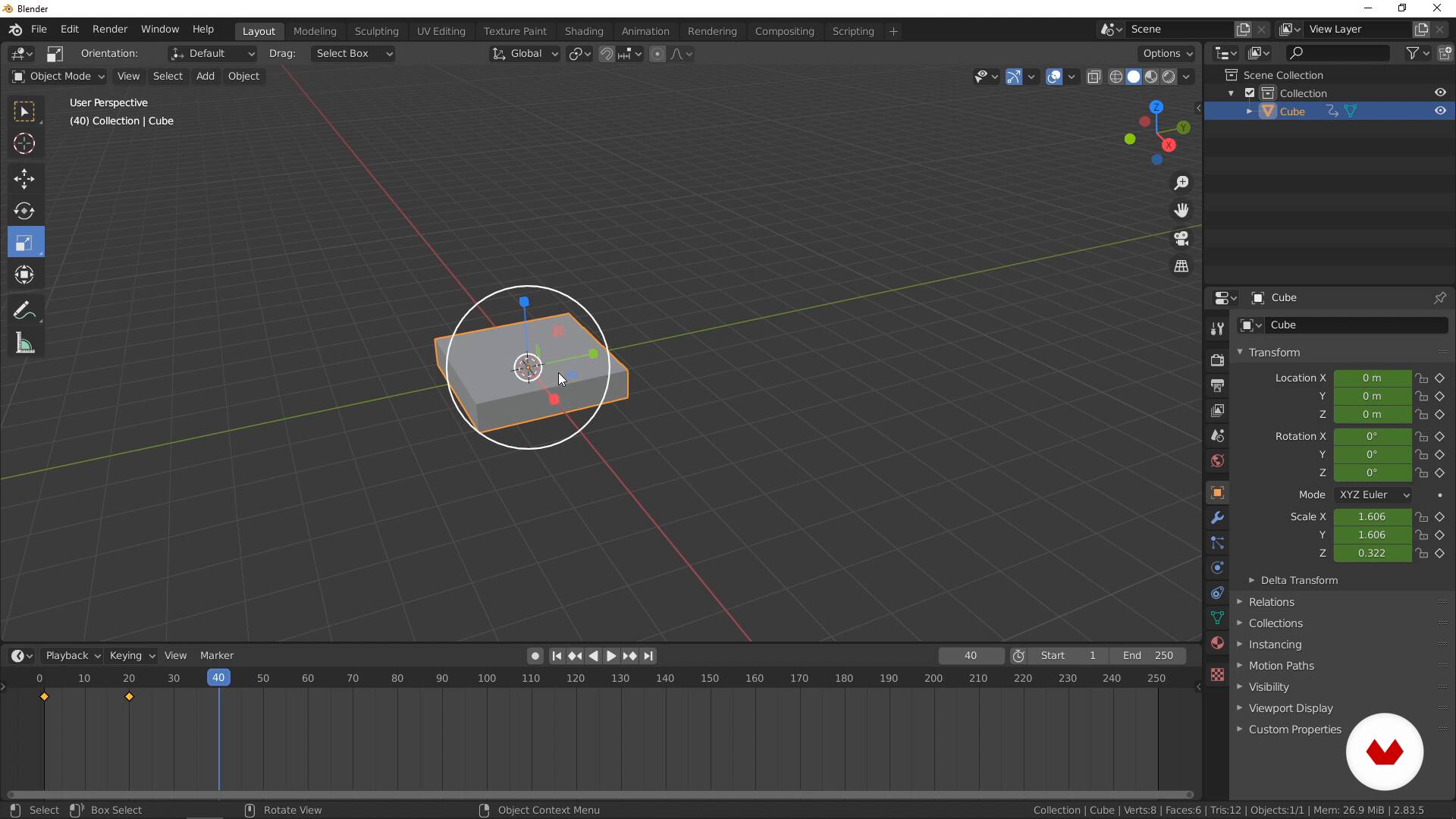Expand the Delta Transform panel

[x=1298, y=580]
